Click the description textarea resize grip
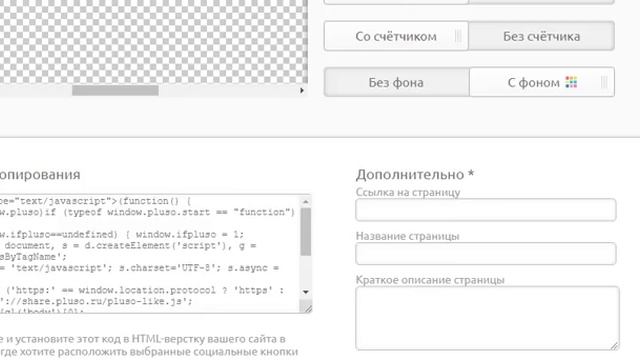This screenshot has width=640, height=360. (x=614, y=346)
